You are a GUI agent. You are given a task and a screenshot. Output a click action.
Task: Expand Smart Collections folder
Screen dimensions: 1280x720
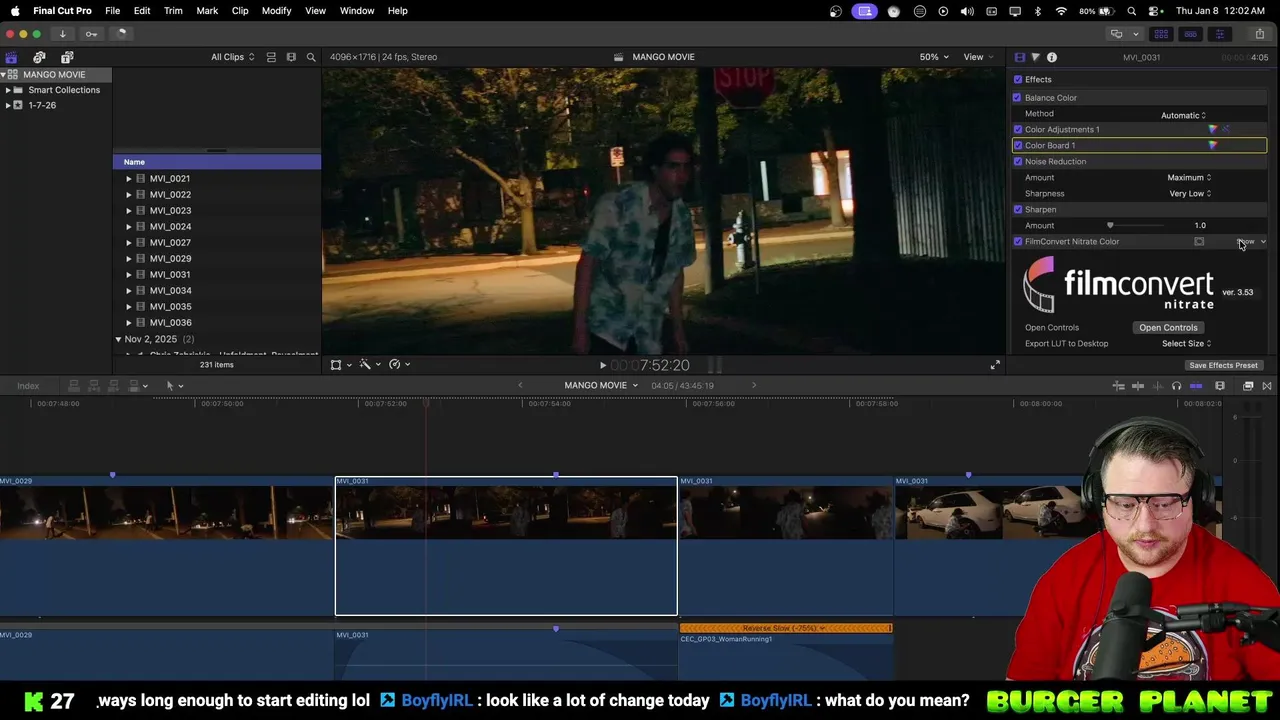click(8, 90)
